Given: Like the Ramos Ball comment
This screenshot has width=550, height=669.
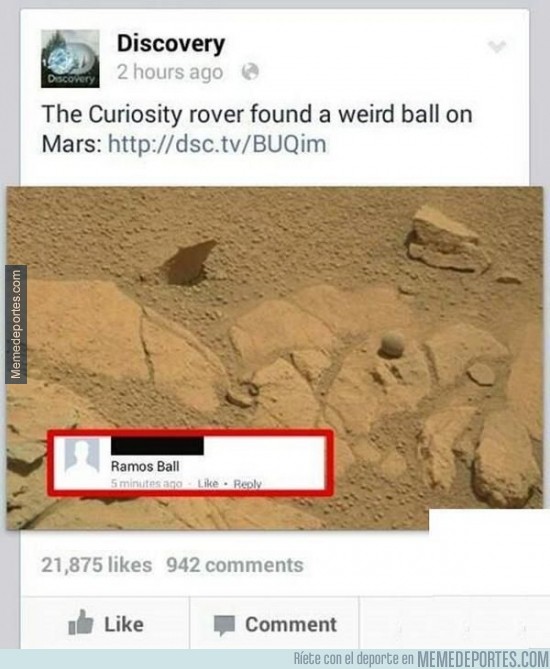Looking at the screenshot, I should tap(208, 483).
